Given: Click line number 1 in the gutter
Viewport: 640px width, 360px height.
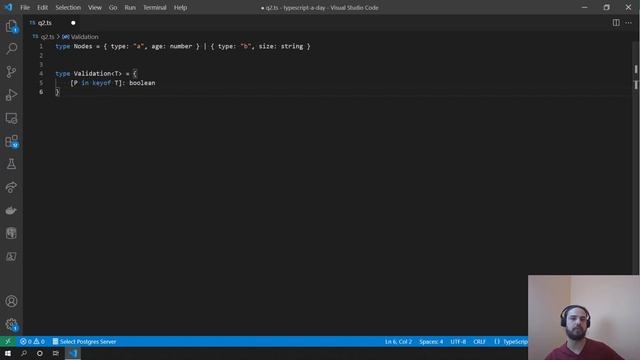Looking at the screenshot, I should click(41, 46).
